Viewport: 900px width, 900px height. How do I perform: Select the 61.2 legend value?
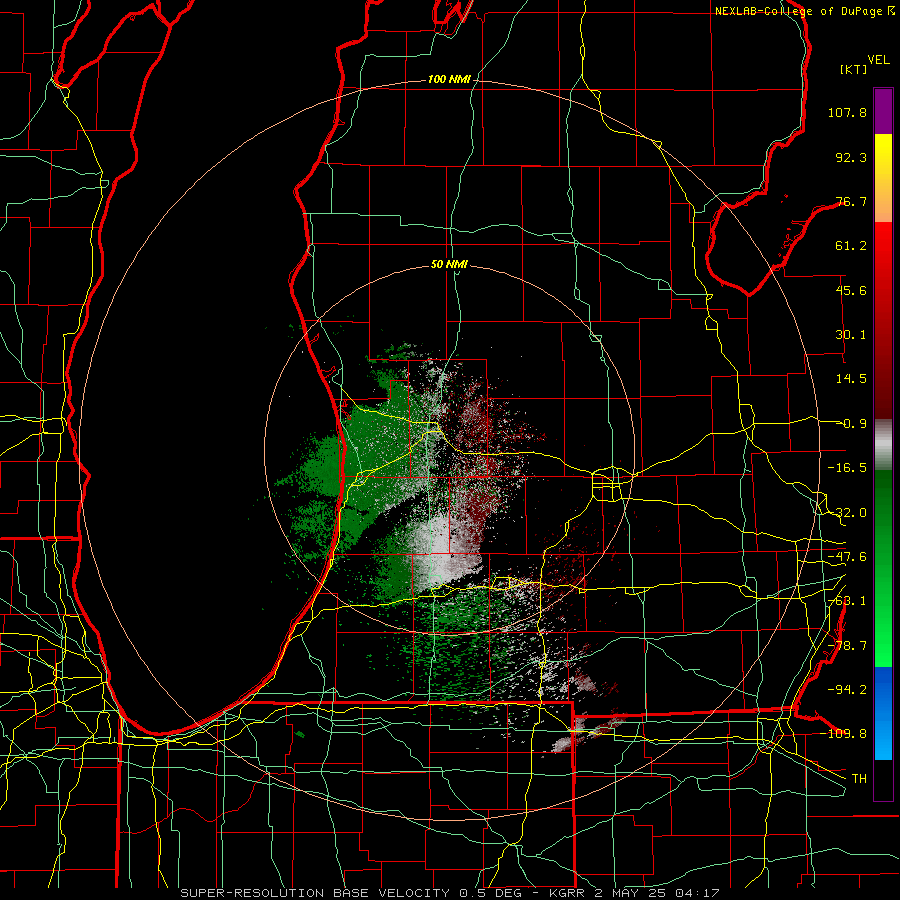tap(851, 246)
